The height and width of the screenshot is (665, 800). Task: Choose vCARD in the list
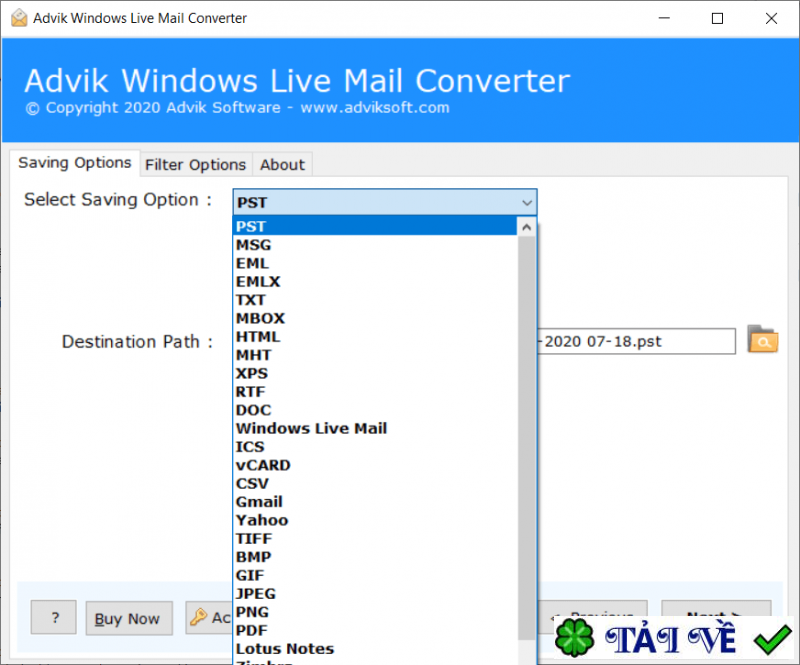[375, 465]
